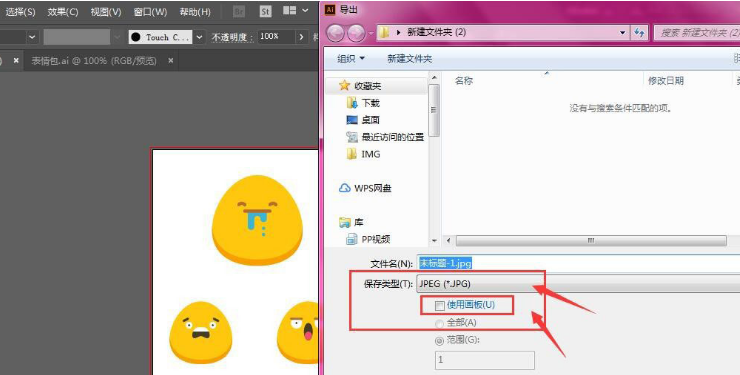Click the 不透明度 opacity label link
The height and width of the screenshot is (375, 740).
point(232,37)
